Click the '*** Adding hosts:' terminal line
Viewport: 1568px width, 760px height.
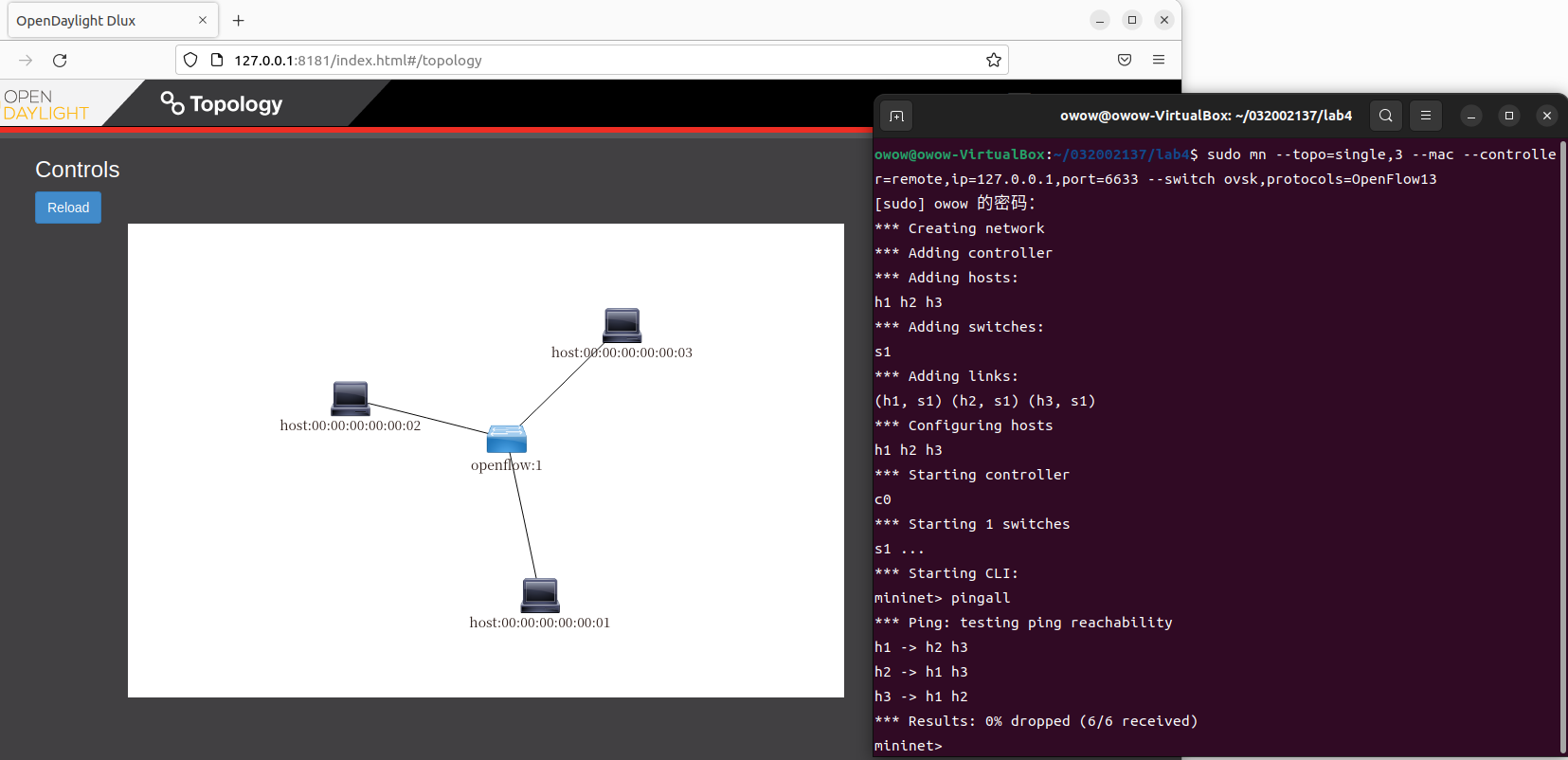click(946, 278)
